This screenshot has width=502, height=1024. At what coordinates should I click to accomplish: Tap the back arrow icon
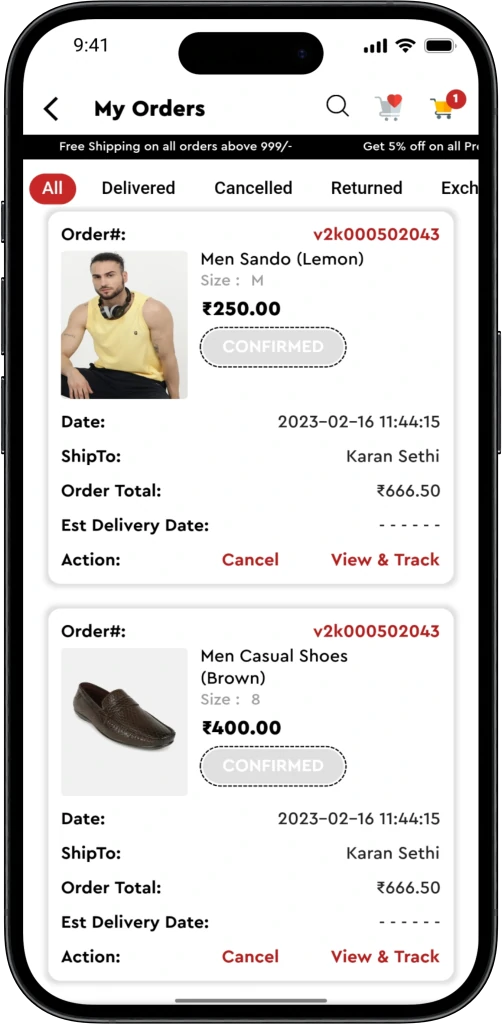click(51, 108)
